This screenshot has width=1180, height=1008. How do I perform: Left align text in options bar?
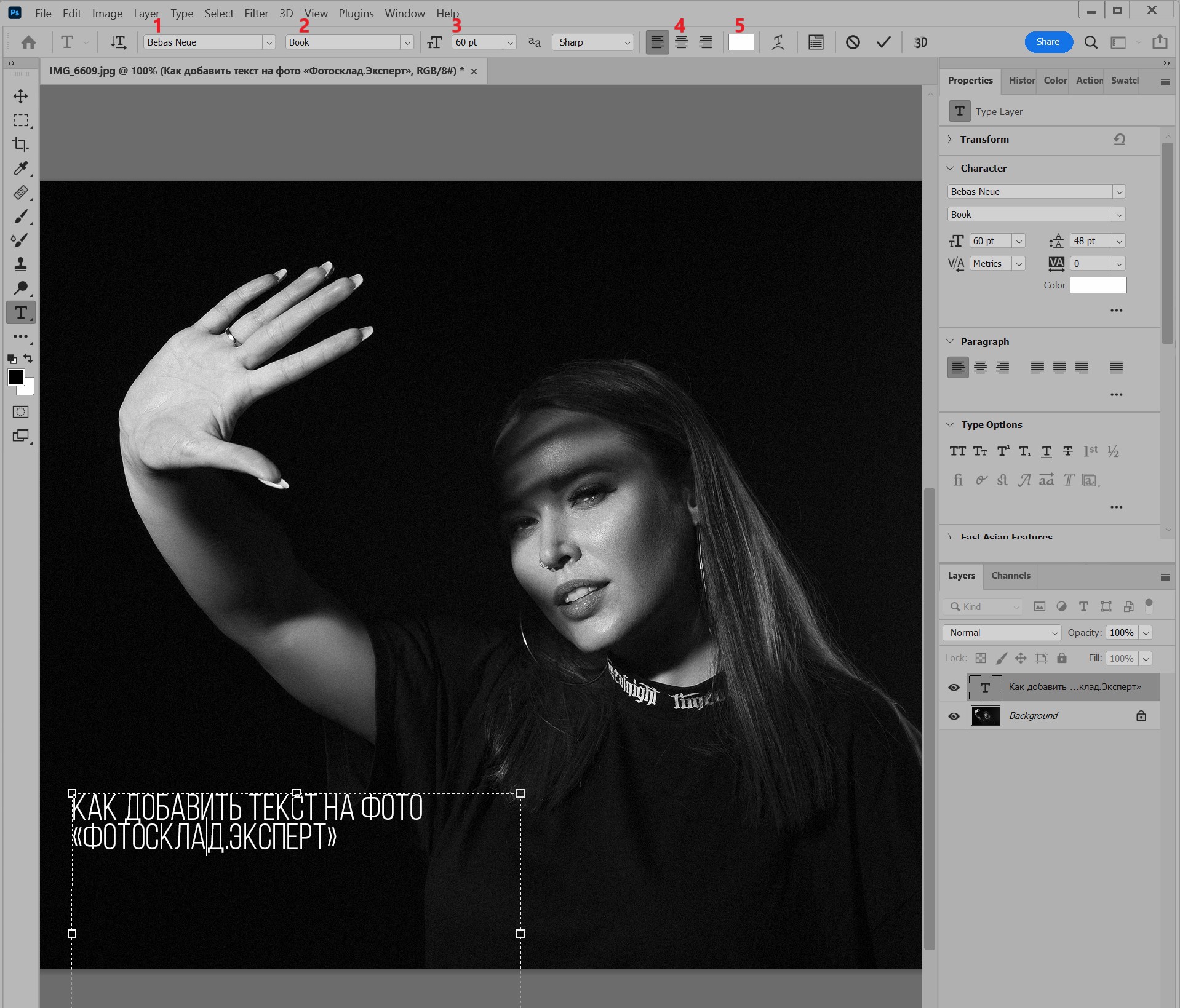coord(657,42)
